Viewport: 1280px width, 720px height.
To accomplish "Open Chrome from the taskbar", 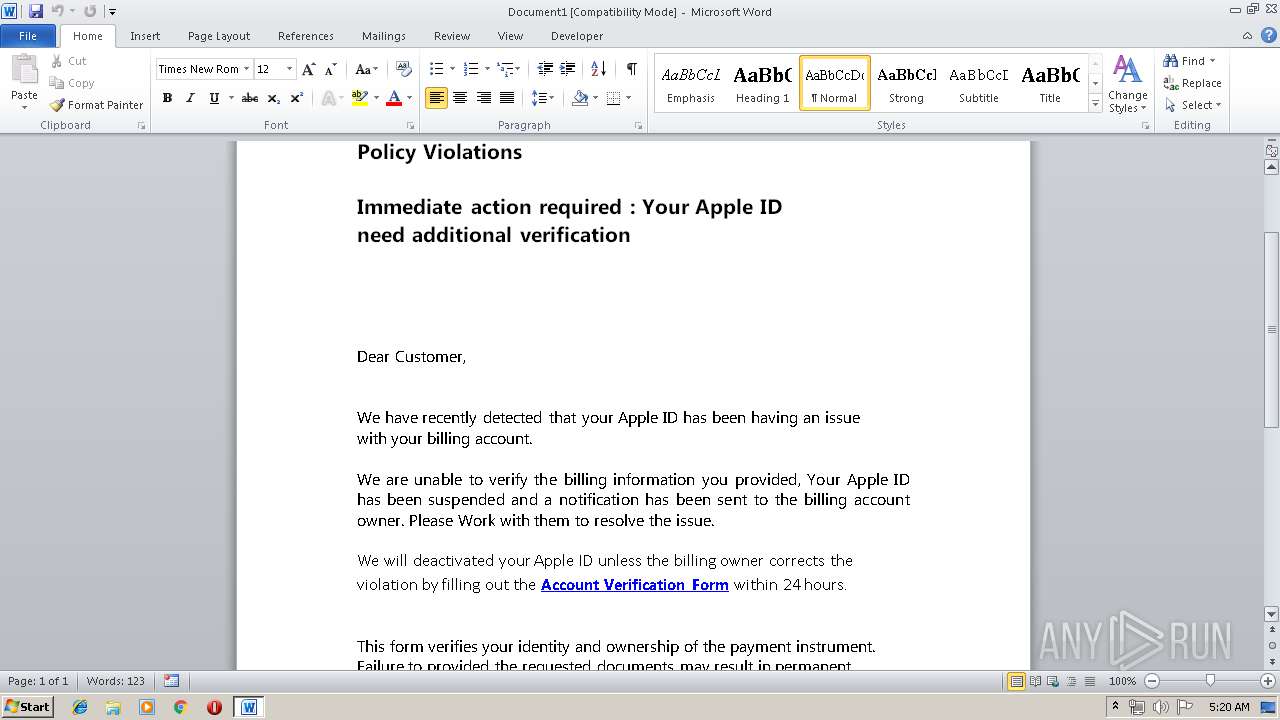I will (x=181, y=707).
